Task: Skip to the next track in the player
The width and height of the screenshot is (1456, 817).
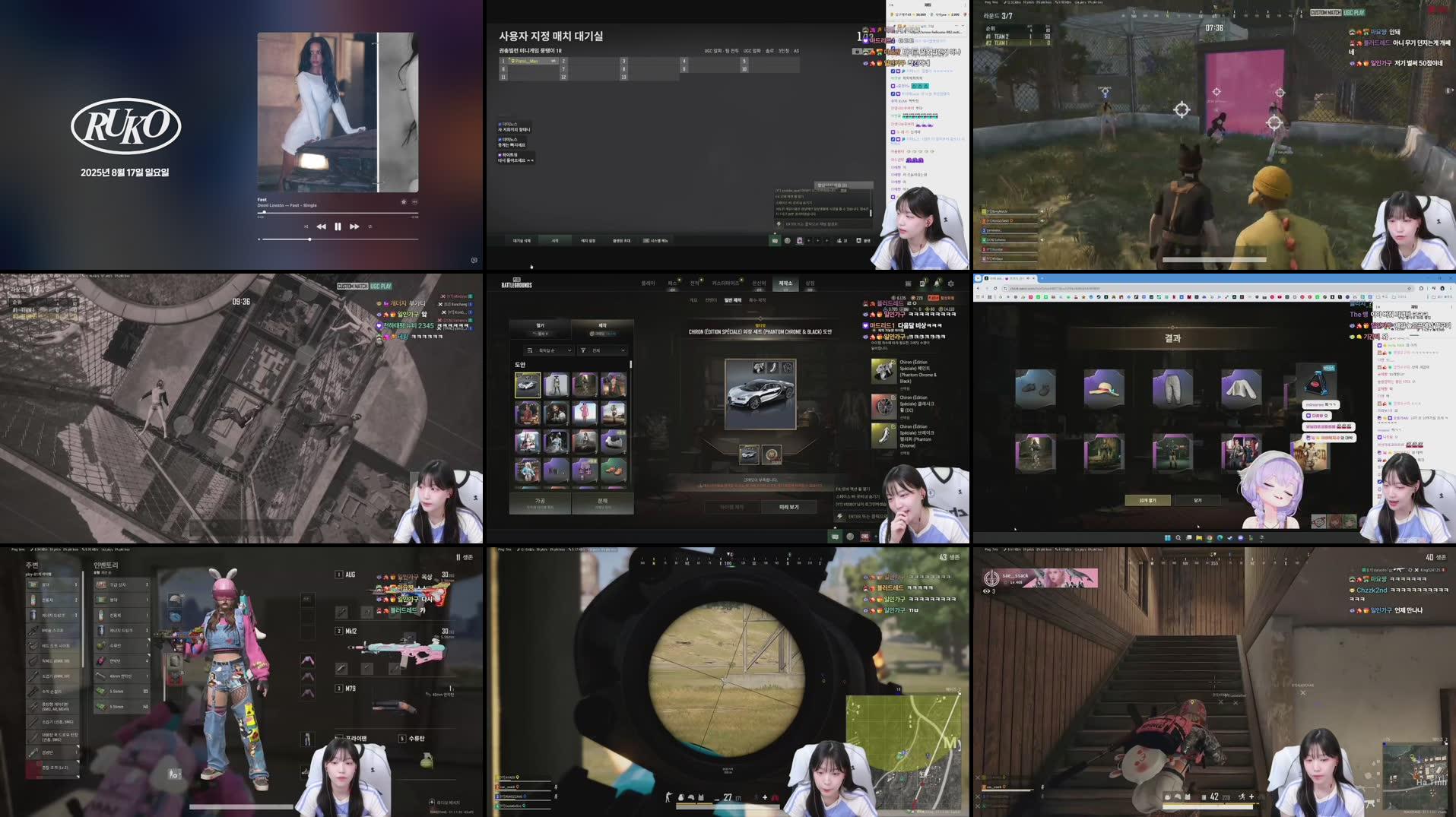Action: [x=354, y=226]
